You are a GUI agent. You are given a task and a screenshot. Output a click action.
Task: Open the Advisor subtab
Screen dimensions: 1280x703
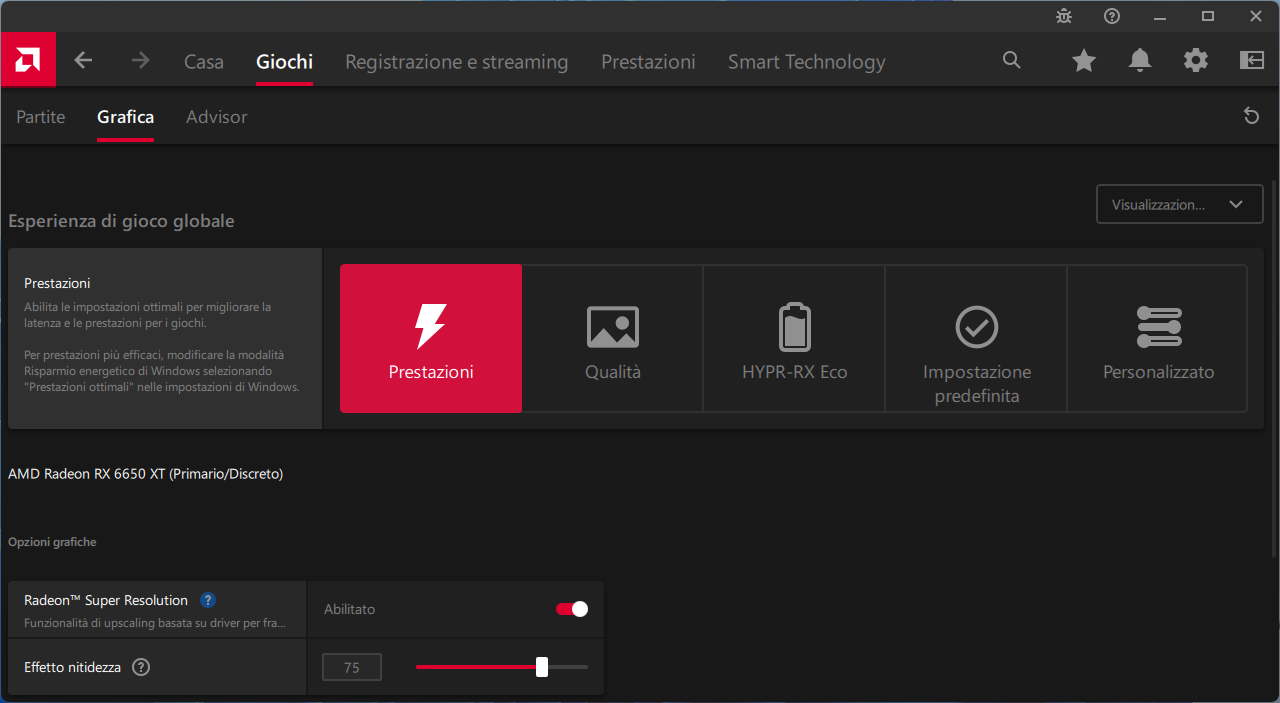217,117
